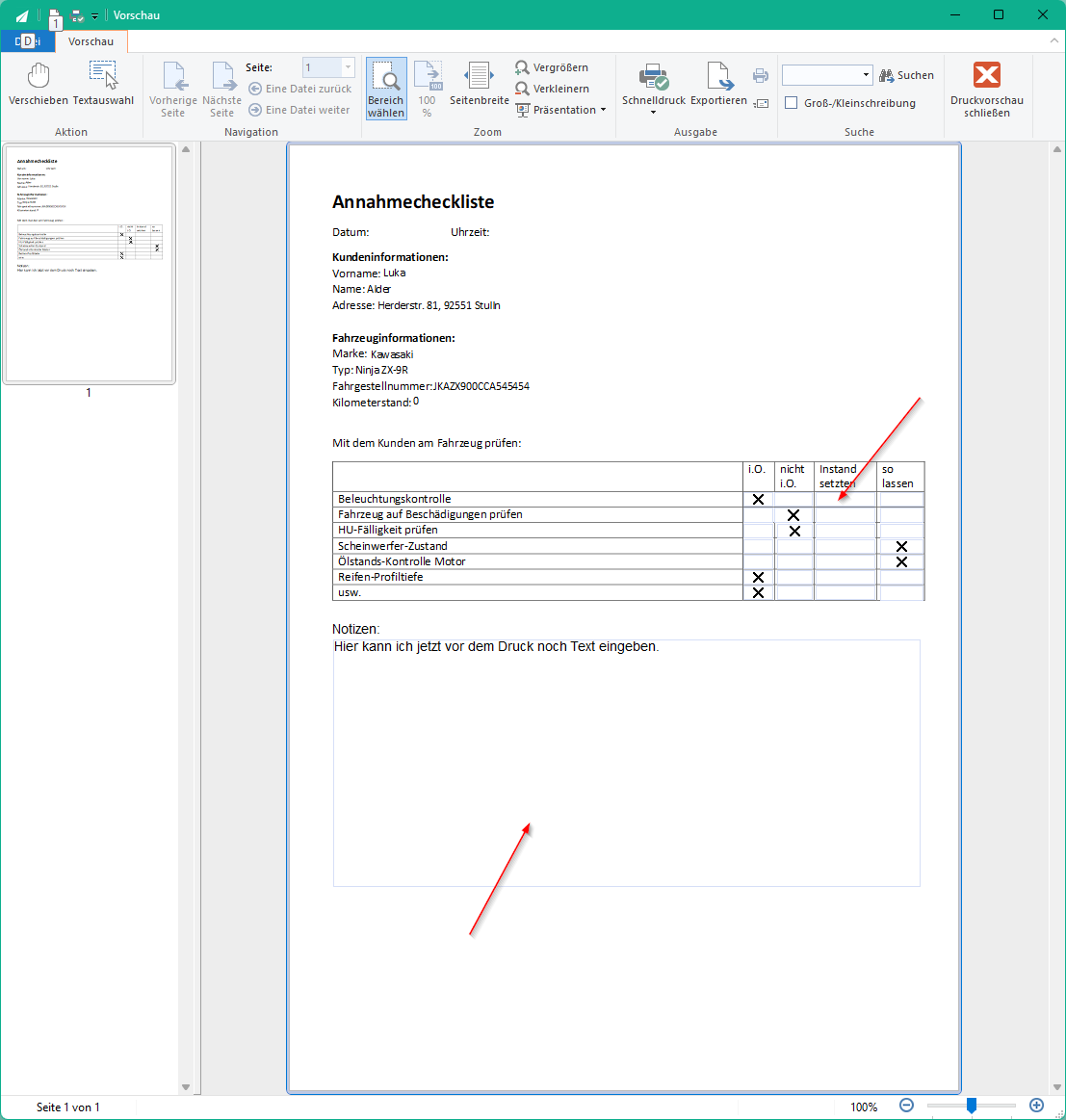This screenshot has height=1120, width=1066.
Task: Click the Kilometerstand value 0
Action: [416, 402]
